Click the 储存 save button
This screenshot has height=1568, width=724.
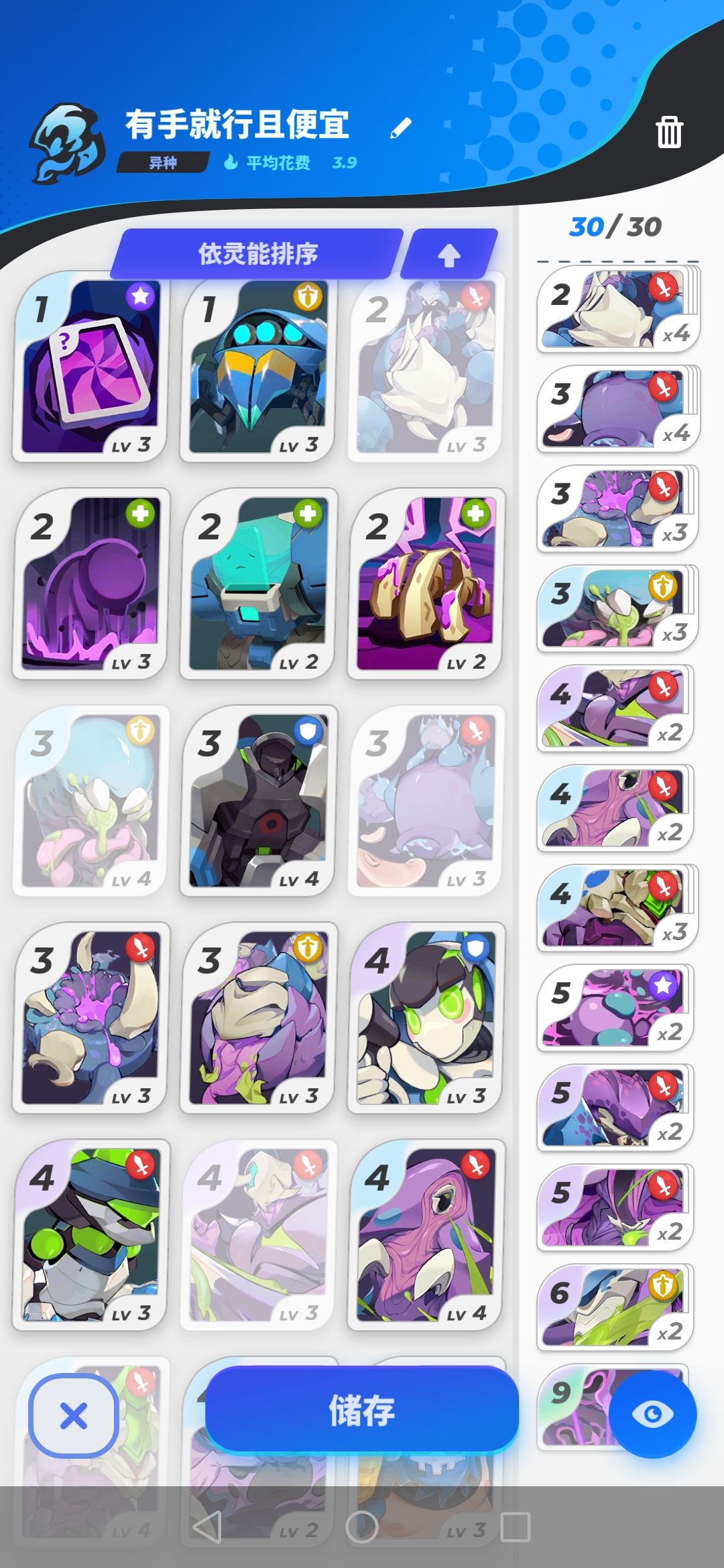click(x=362, y=1410)
